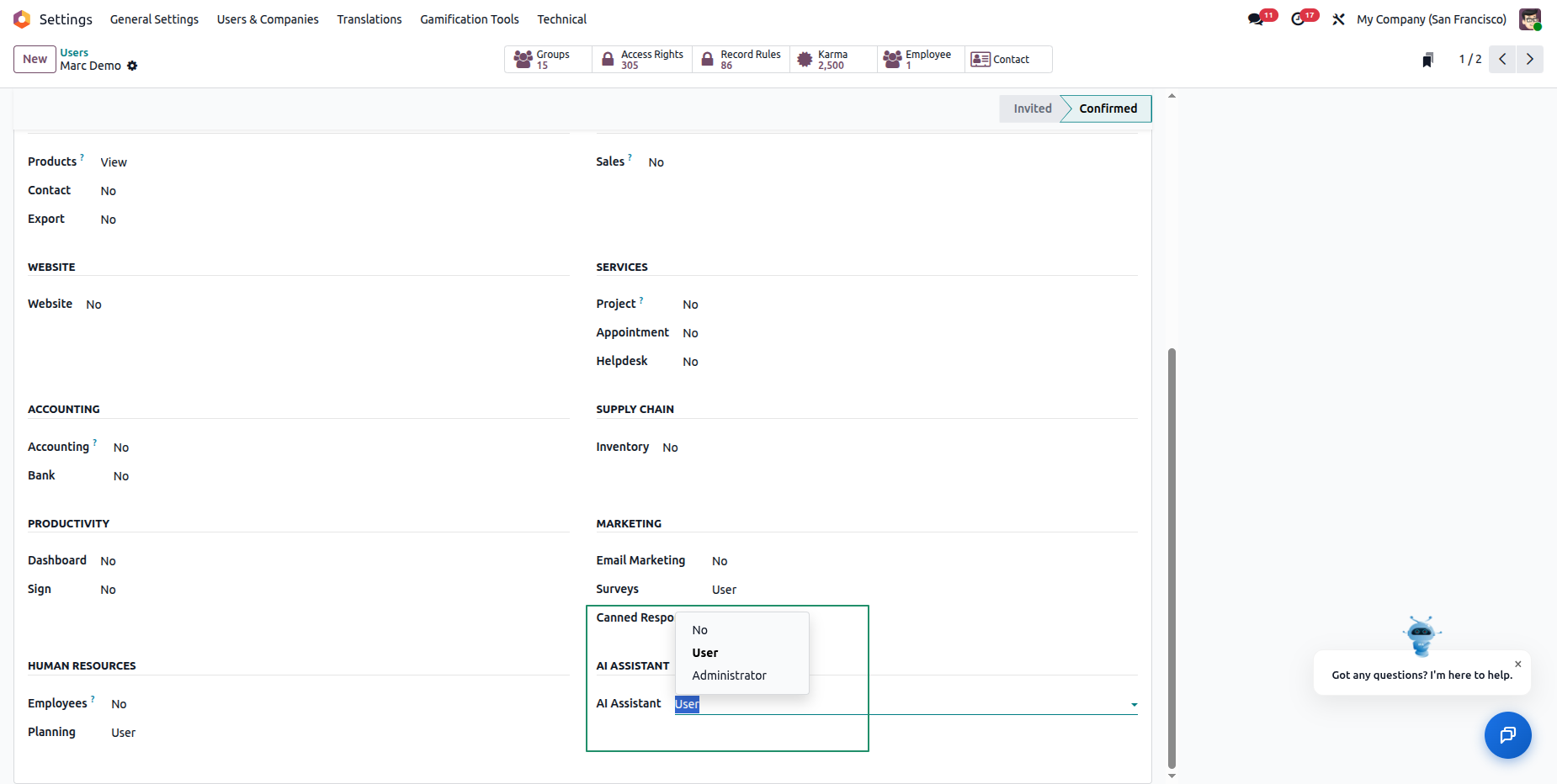This screenshot has height=784, width=1557.
Task: Open Gamification Tools menu
Action: [470, 19]
